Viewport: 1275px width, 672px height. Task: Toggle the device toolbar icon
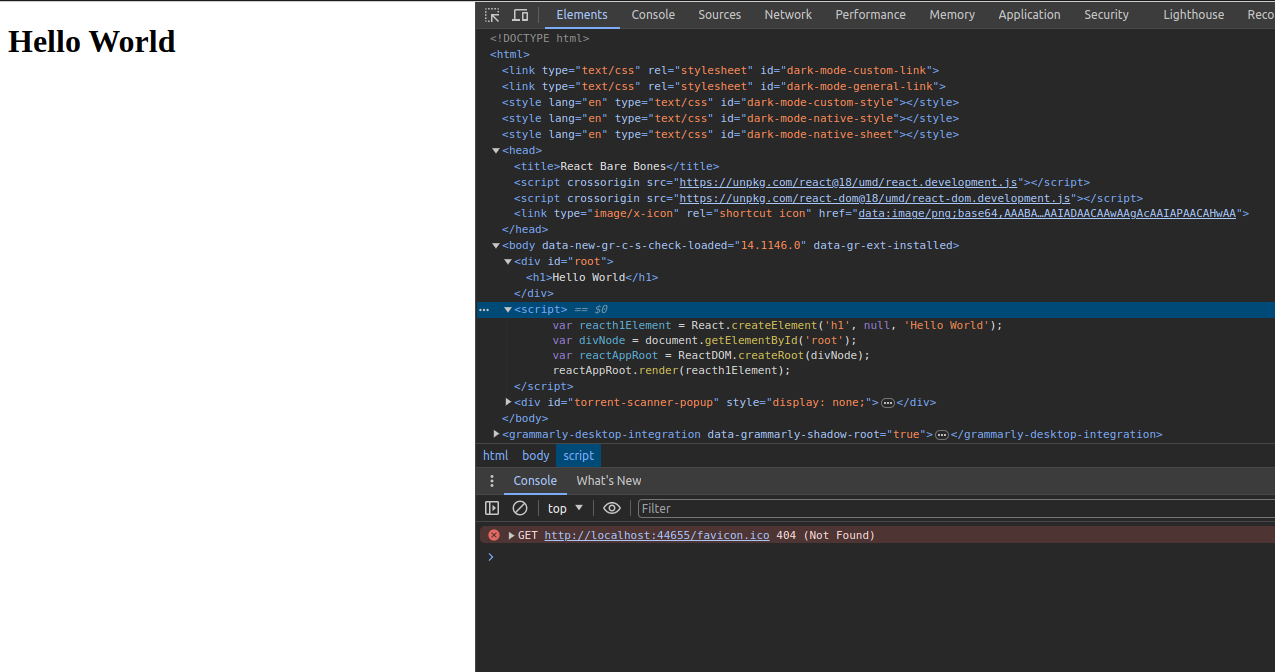(x=520, y=15)
